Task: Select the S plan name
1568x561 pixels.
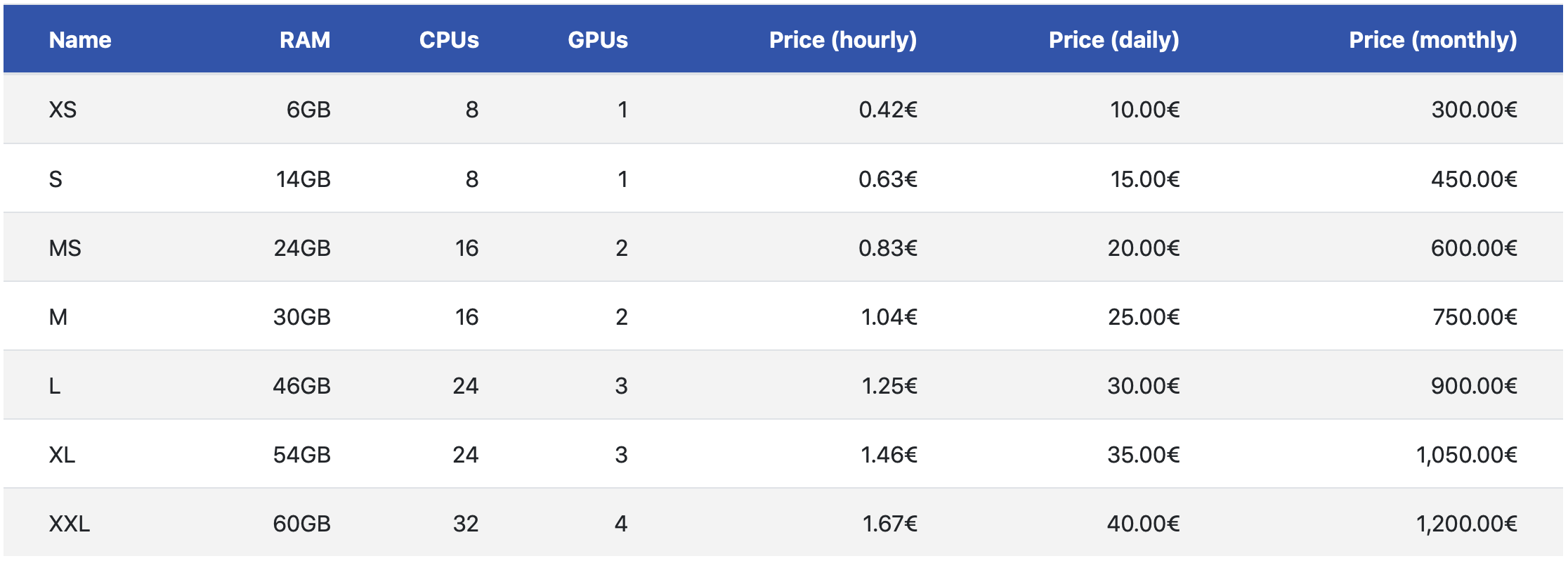Action: pos(55,179)
